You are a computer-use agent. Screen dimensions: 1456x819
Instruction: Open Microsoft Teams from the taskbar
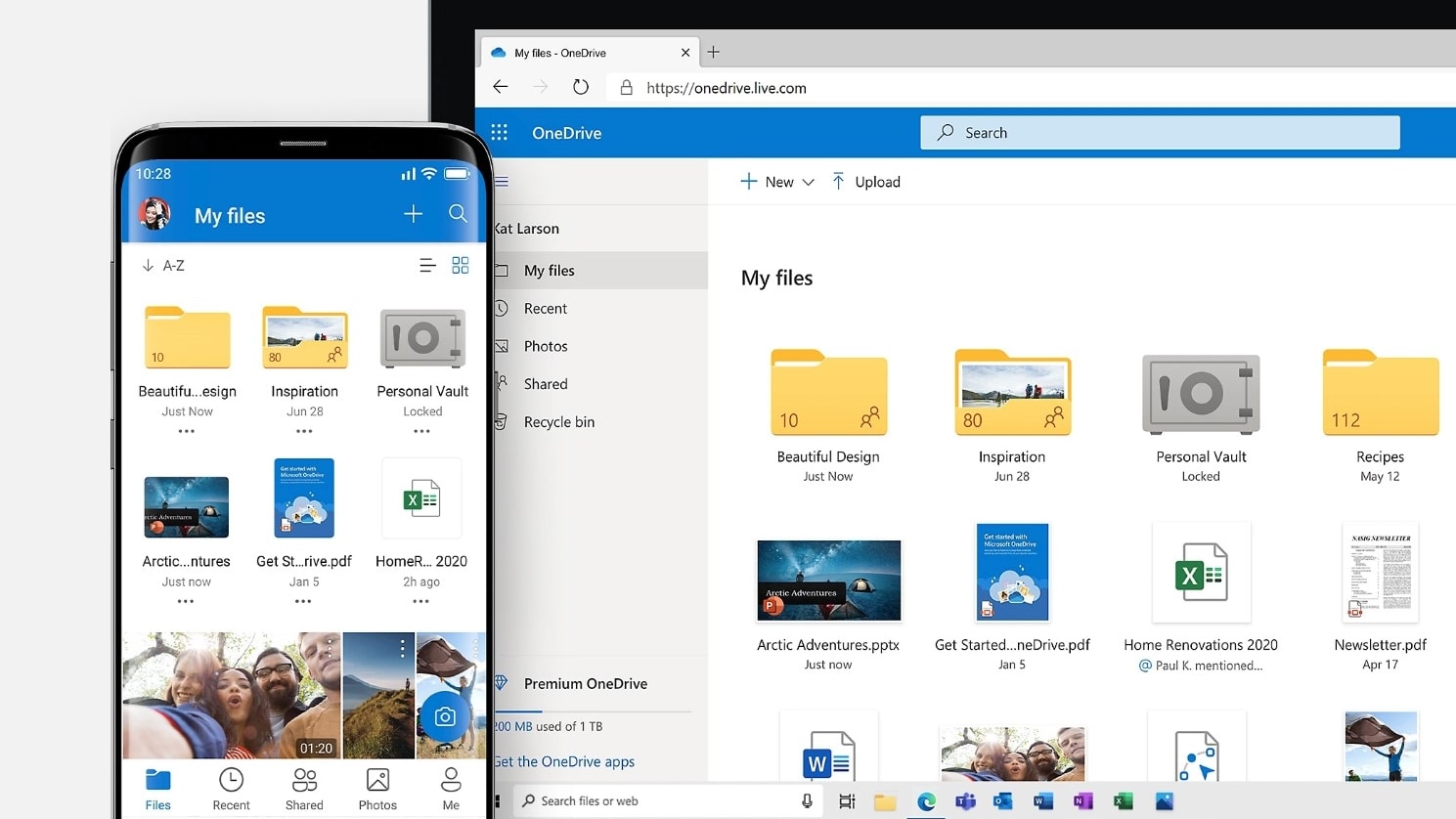(965, 801)
